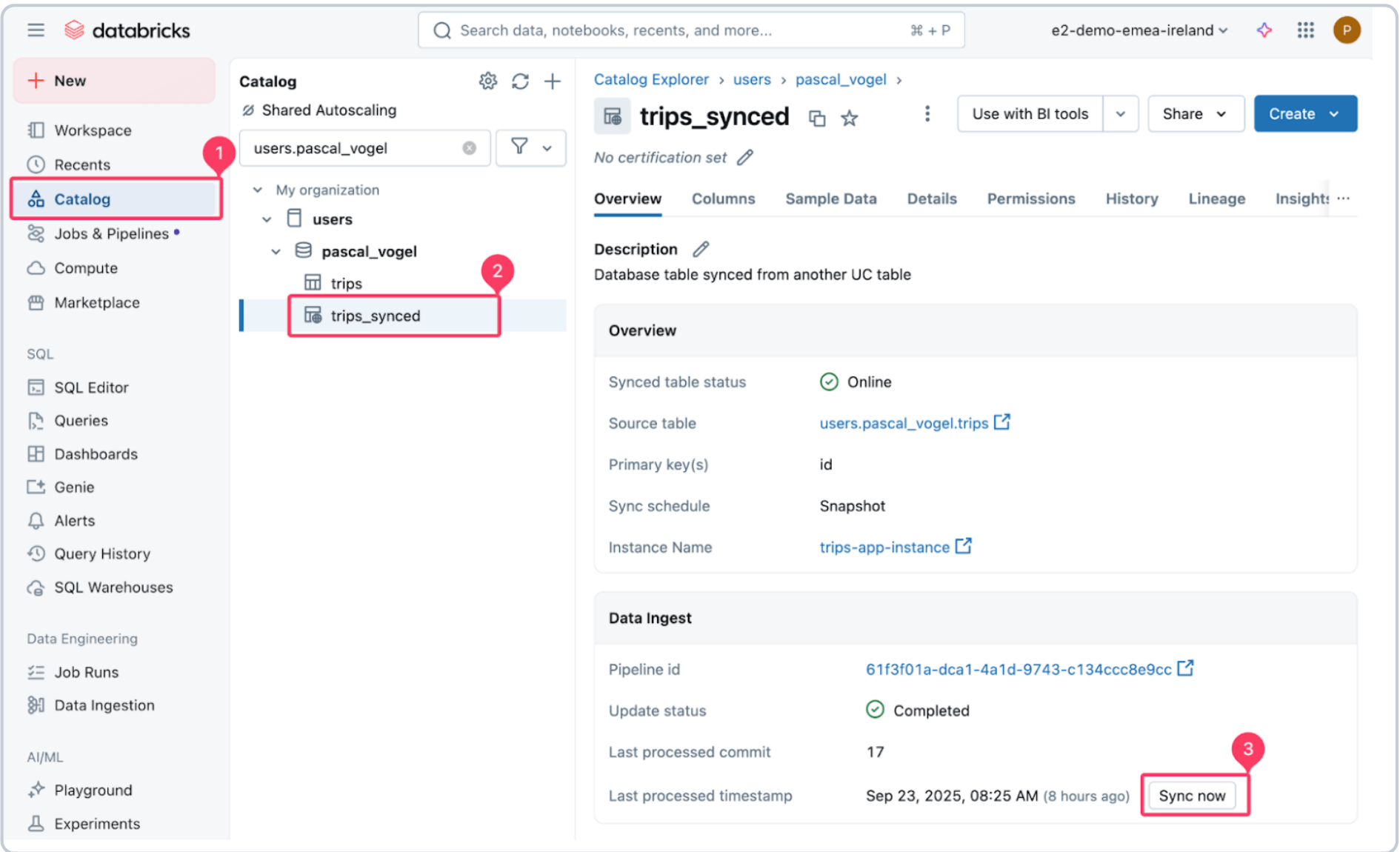This screenshot has width=1400, height=852.
Task: Switch to the Details tab
Action: coord(932,199)
